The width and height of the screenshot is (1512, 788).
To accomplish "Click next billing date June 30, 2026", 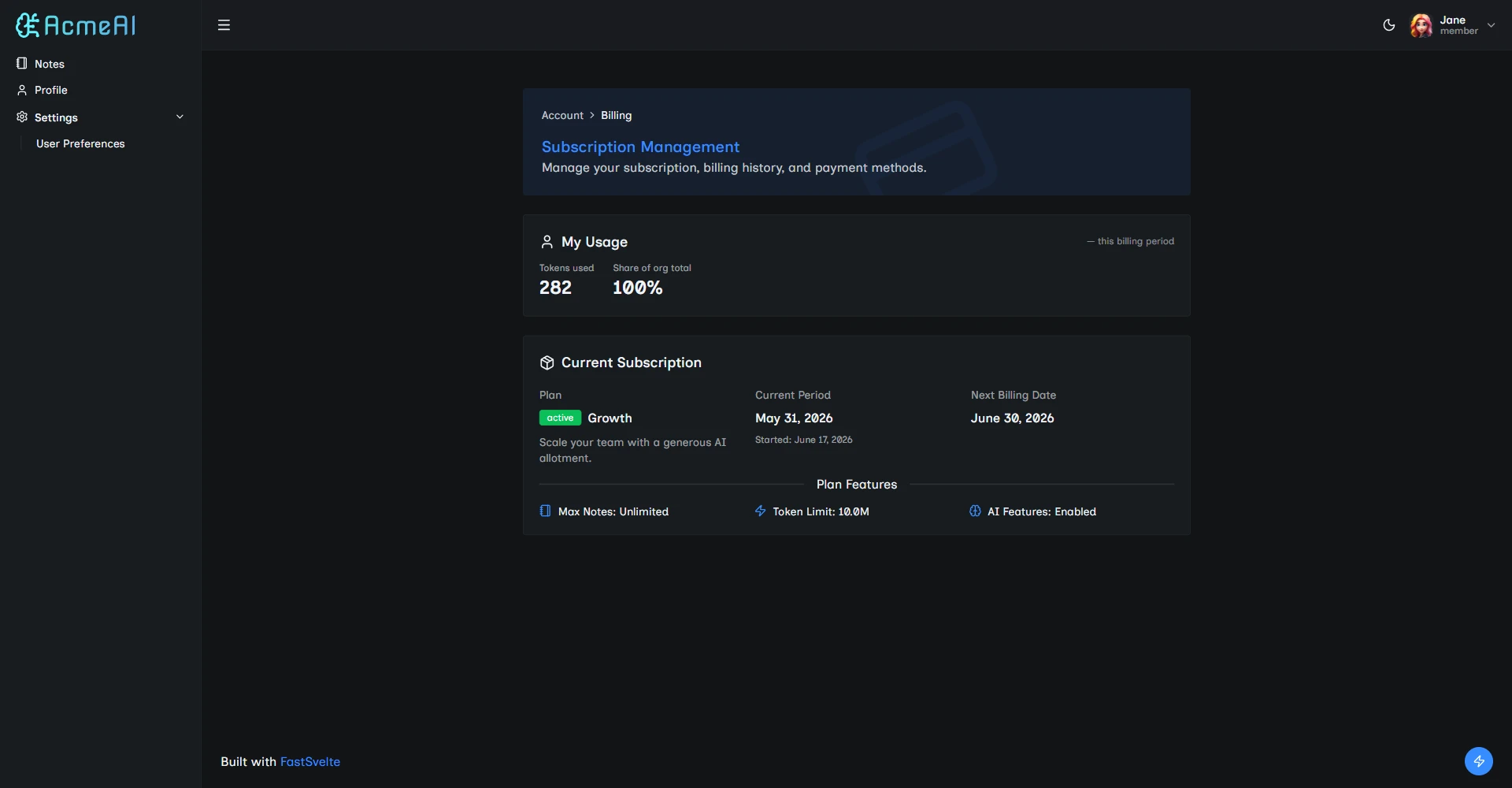I will (1012, 418).
